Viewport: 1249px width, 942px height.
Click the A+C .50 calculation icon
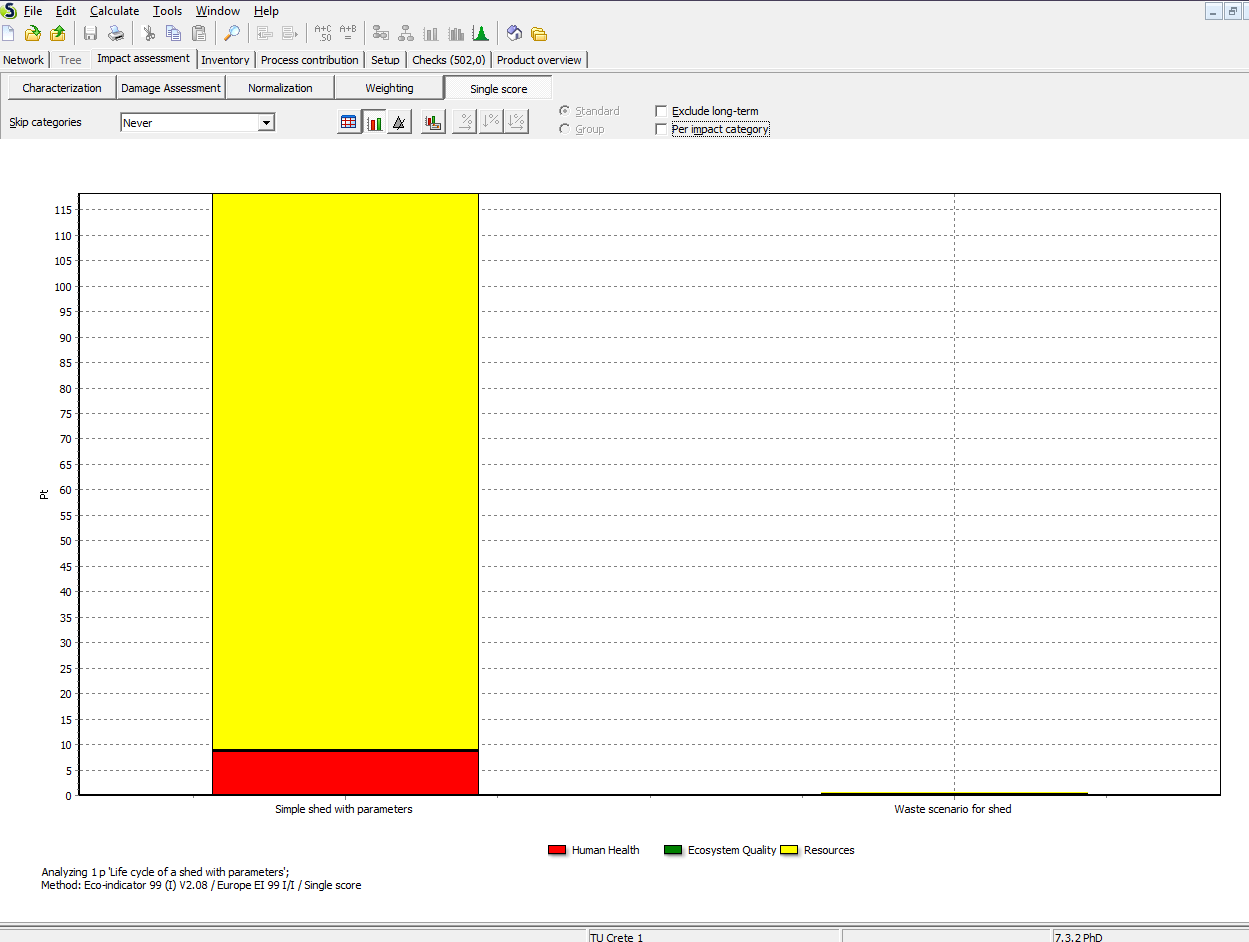(322, 33)
